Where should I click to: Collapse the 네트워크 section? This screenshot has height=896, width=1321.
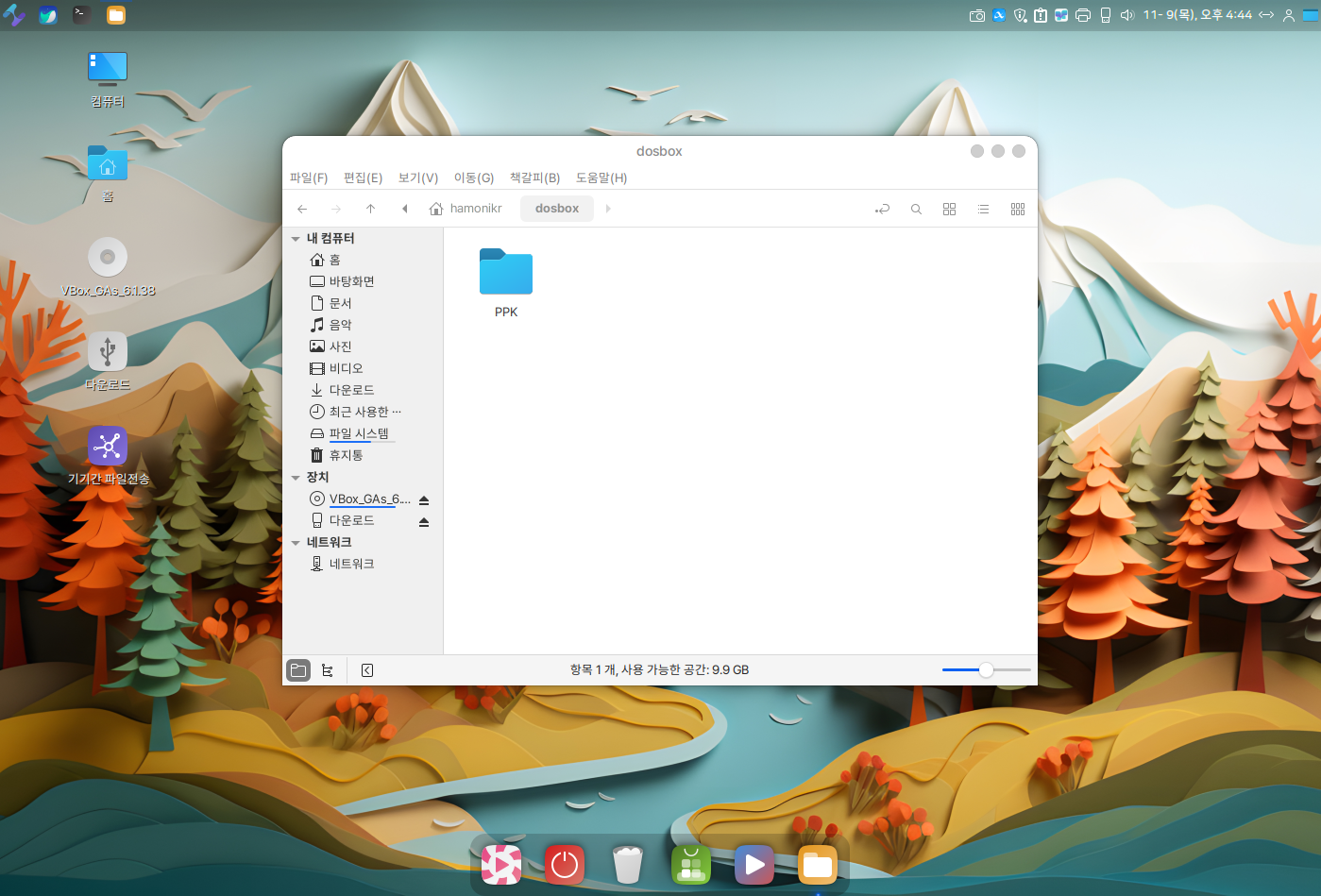point(296,543)
